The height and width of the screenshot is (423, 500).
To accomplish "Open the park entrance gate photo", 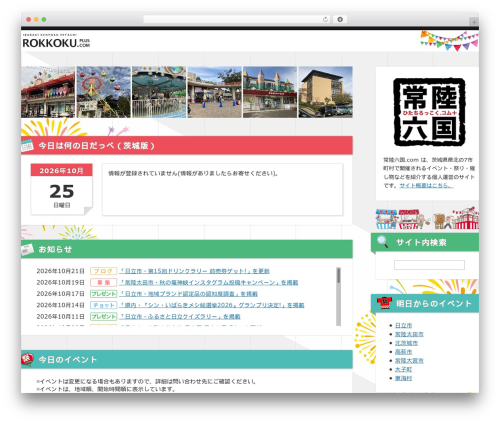I will click(214, 92).
